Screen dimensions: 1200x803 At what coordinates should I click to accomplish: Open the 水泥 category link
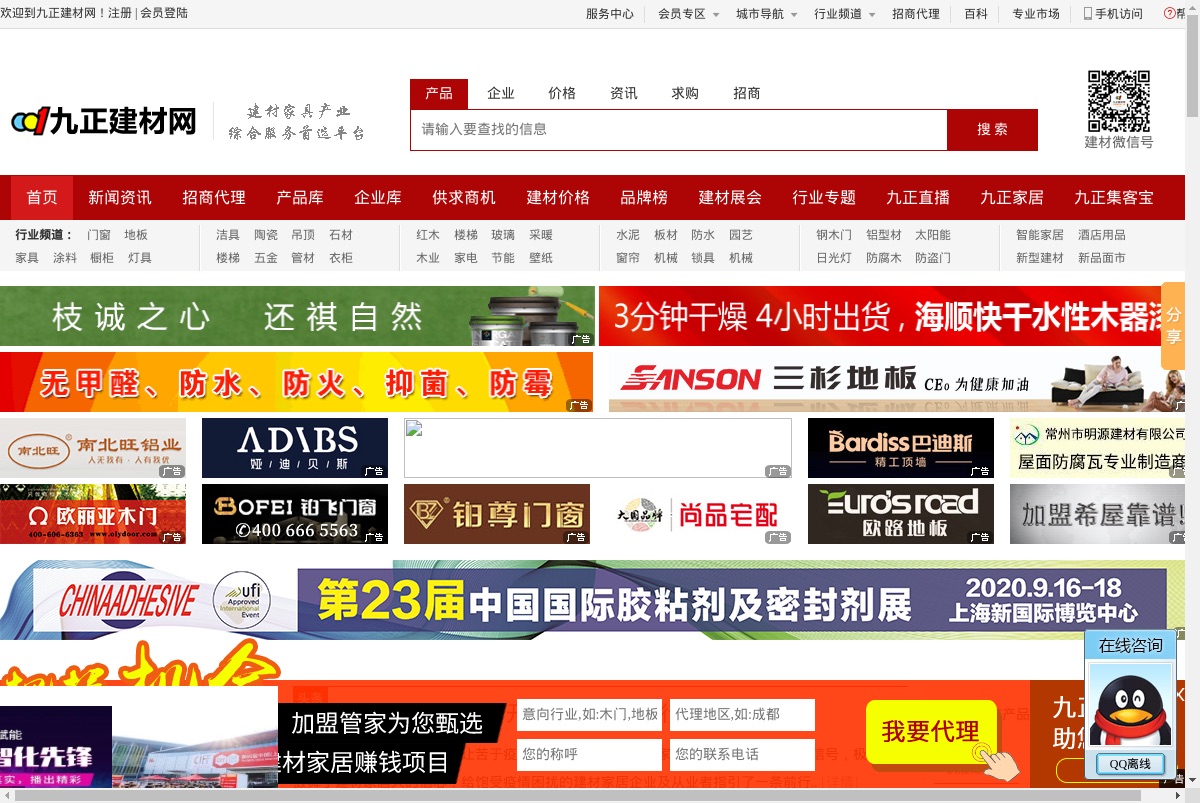coord(628,235)
